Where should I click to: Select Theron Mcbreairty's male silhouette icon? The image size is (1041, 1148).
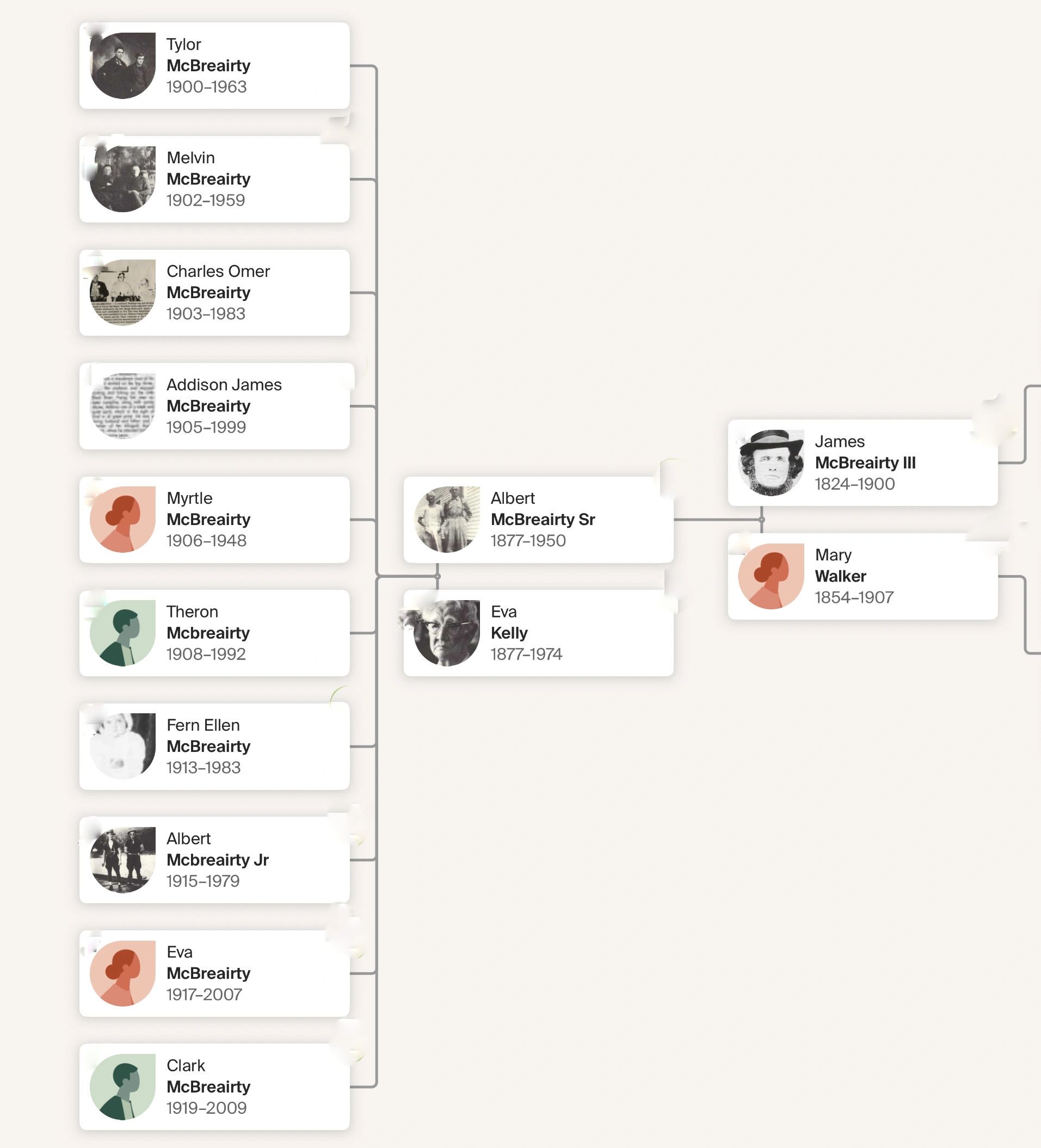click(x=122, y=633)
